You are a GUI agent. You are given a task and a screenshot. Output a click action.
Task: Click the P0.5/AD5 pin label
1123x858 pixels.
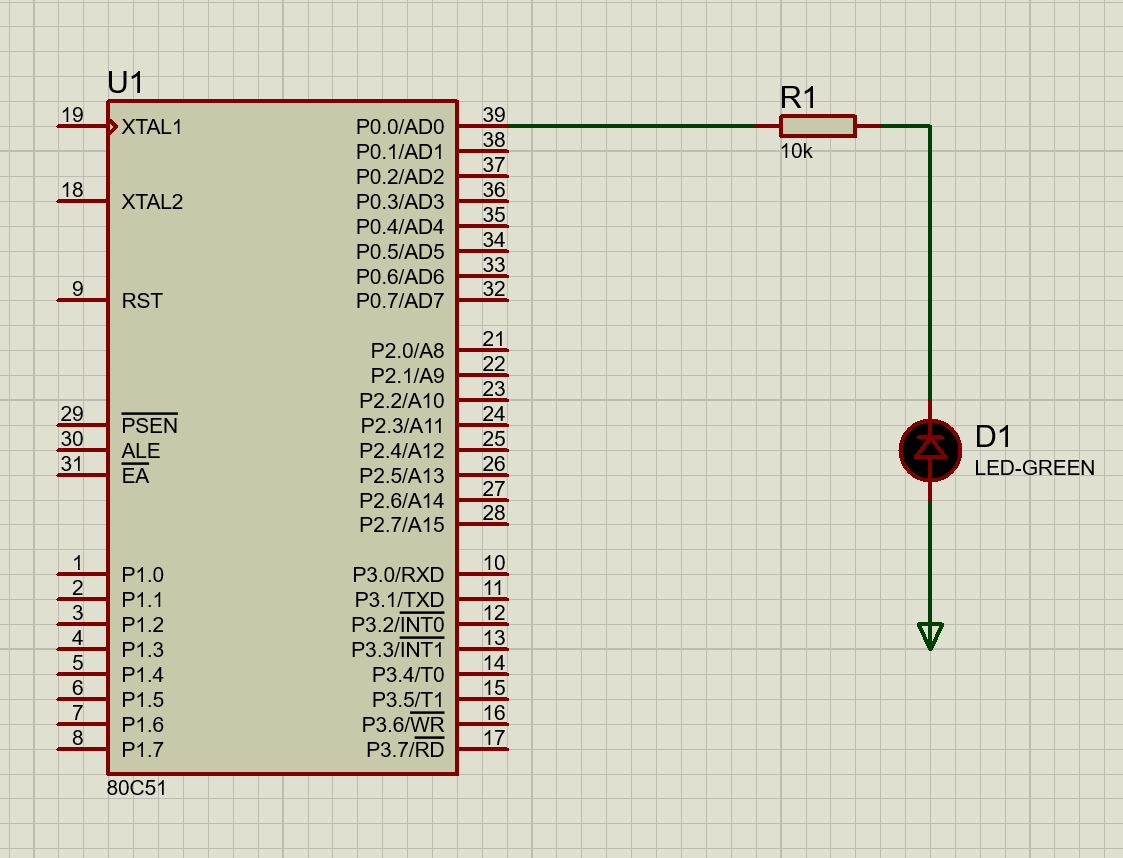400,252
